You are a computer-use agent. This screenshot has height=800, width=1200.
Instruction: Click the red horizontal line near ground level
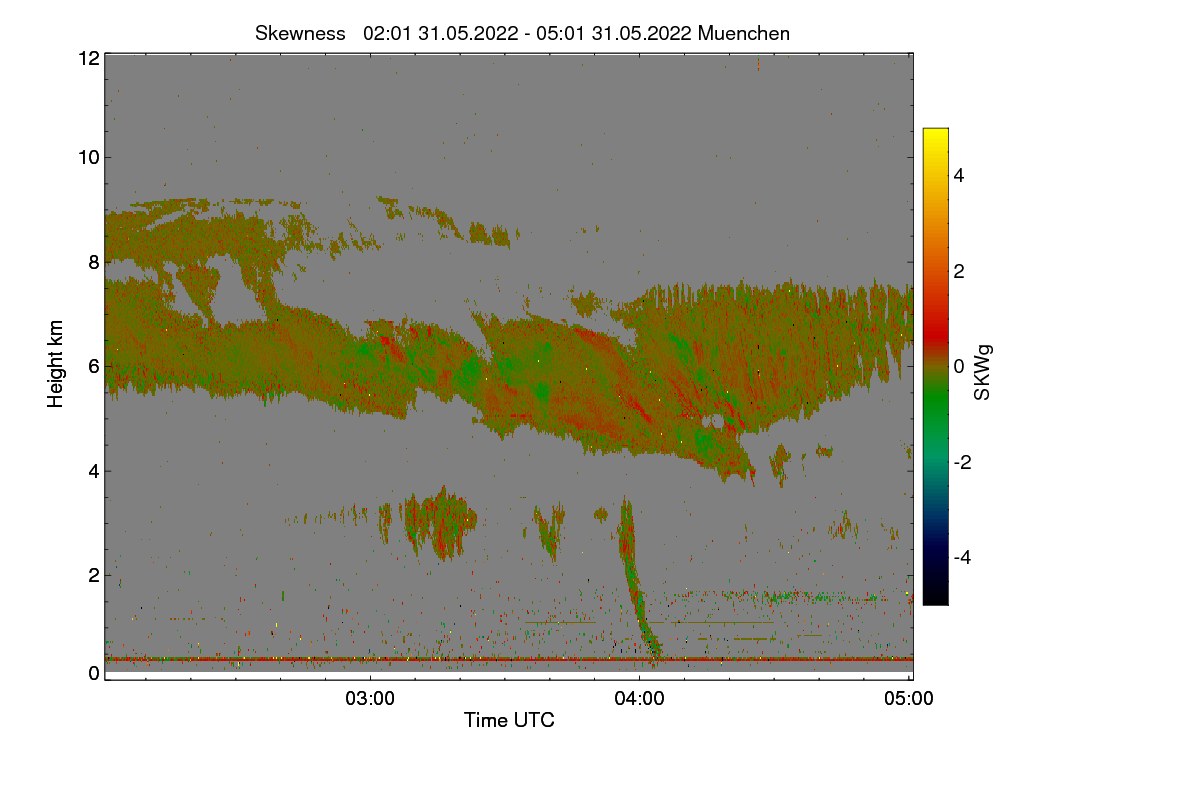[x=509, y=659]
